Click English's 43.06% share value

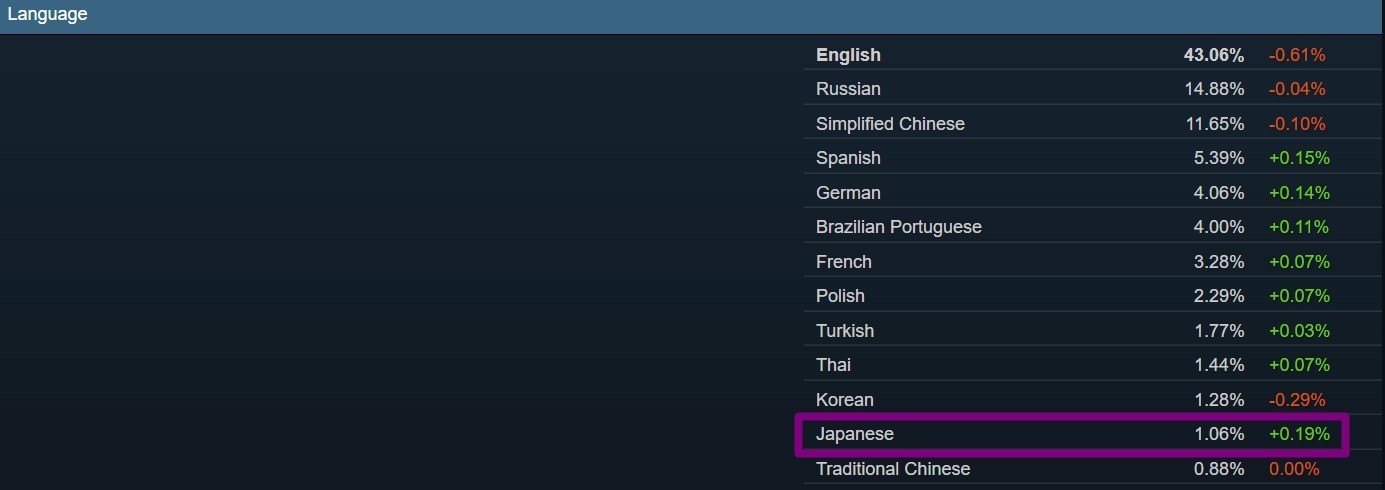click(x=1214, y=55)
